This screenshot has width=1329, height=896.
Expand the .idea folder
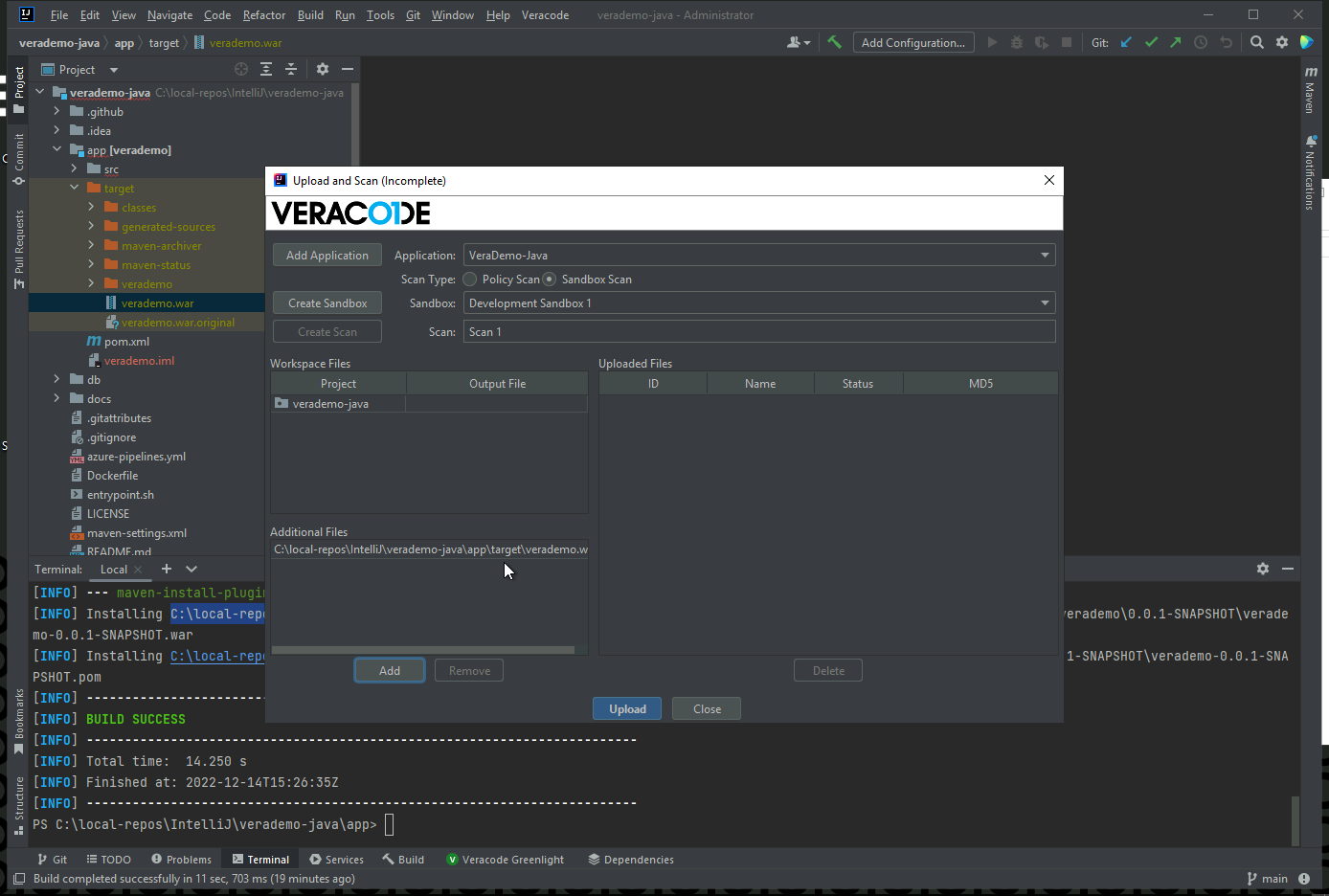click(56, 131)
